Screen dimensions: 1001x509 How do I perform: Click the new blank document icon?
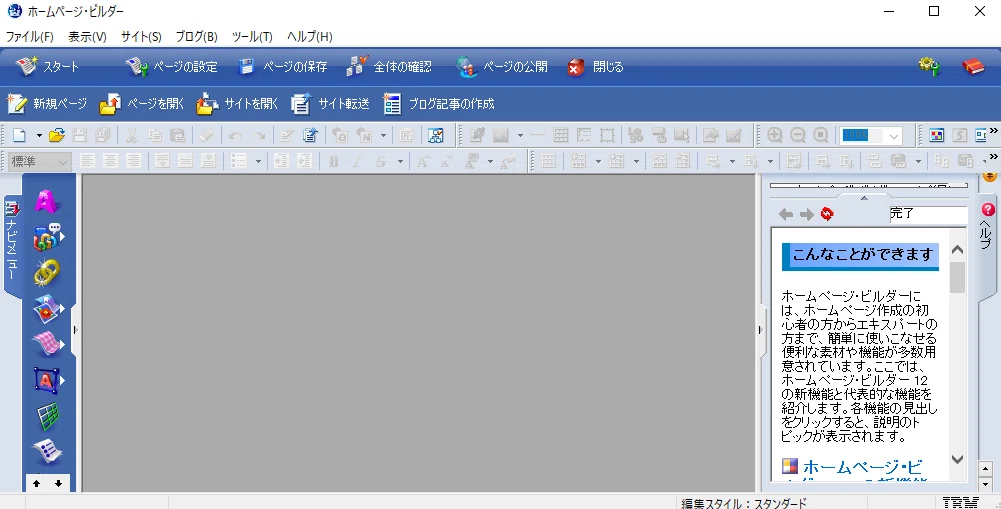coord(19,135)
